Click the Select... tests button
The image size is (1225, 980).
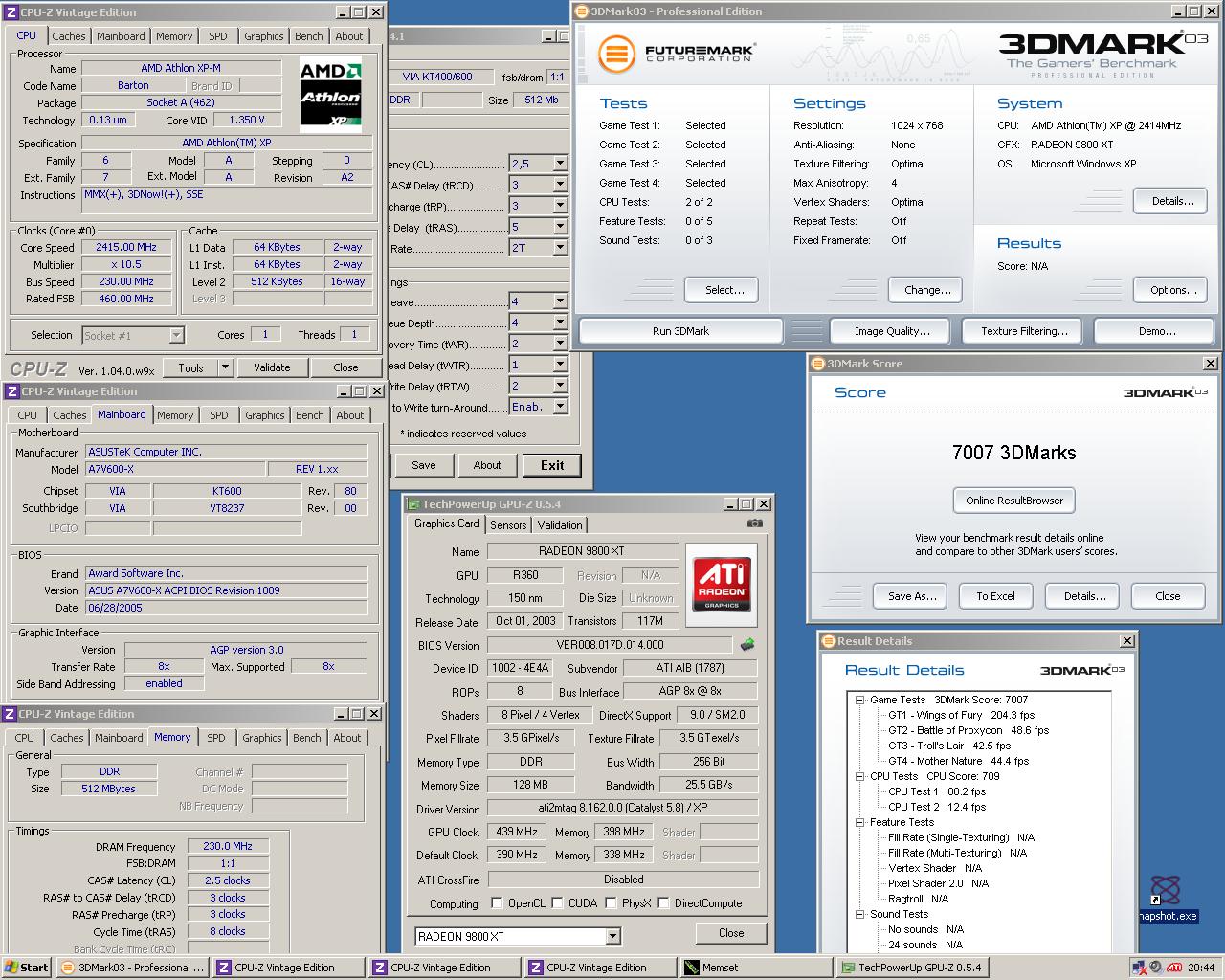click(x=722, y=290)
